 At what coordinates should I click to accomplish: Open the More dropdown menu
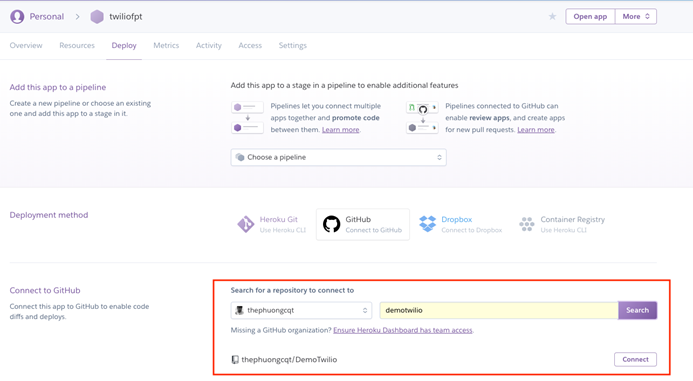pyautogui.click(x=636, y=16)
